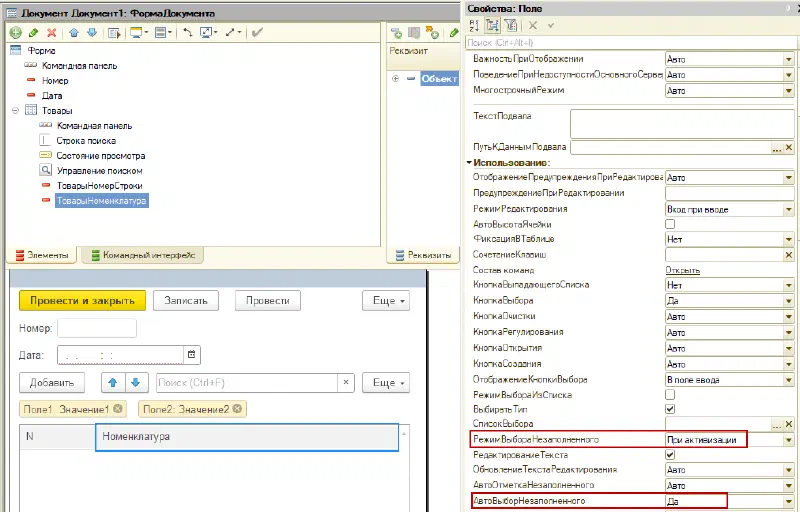Click the Поиск (Ctrl+F) field in preview
This screenshot has height=512, width=800.
coord(247,382)
